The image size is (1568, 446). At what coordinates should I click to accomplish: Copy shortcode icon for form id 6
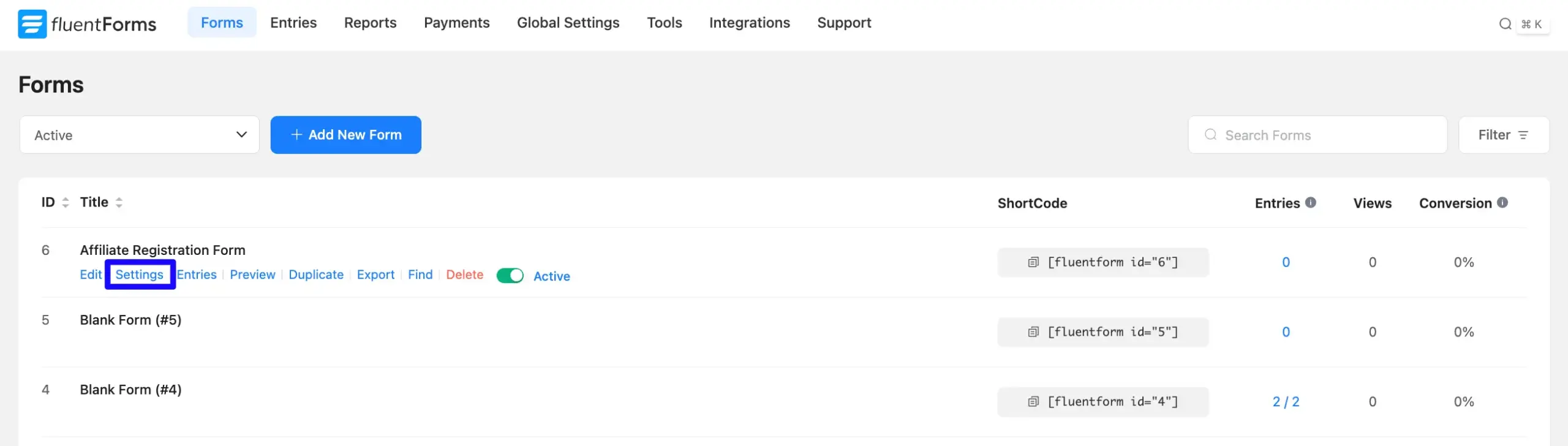[x=1033, y=262]
